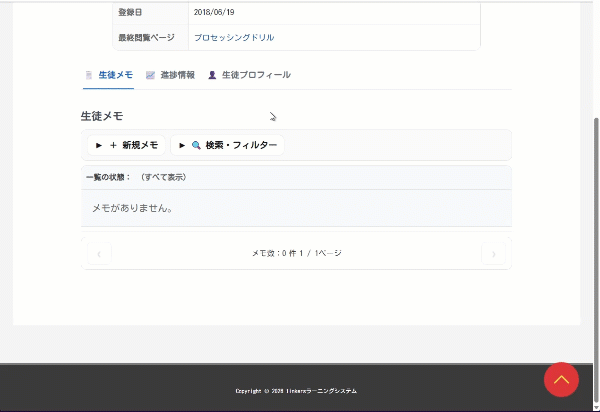Viewport: 600px width, 412px height.
Task: Open the 生徒プロフィール tab
Action: pos(256,75)
